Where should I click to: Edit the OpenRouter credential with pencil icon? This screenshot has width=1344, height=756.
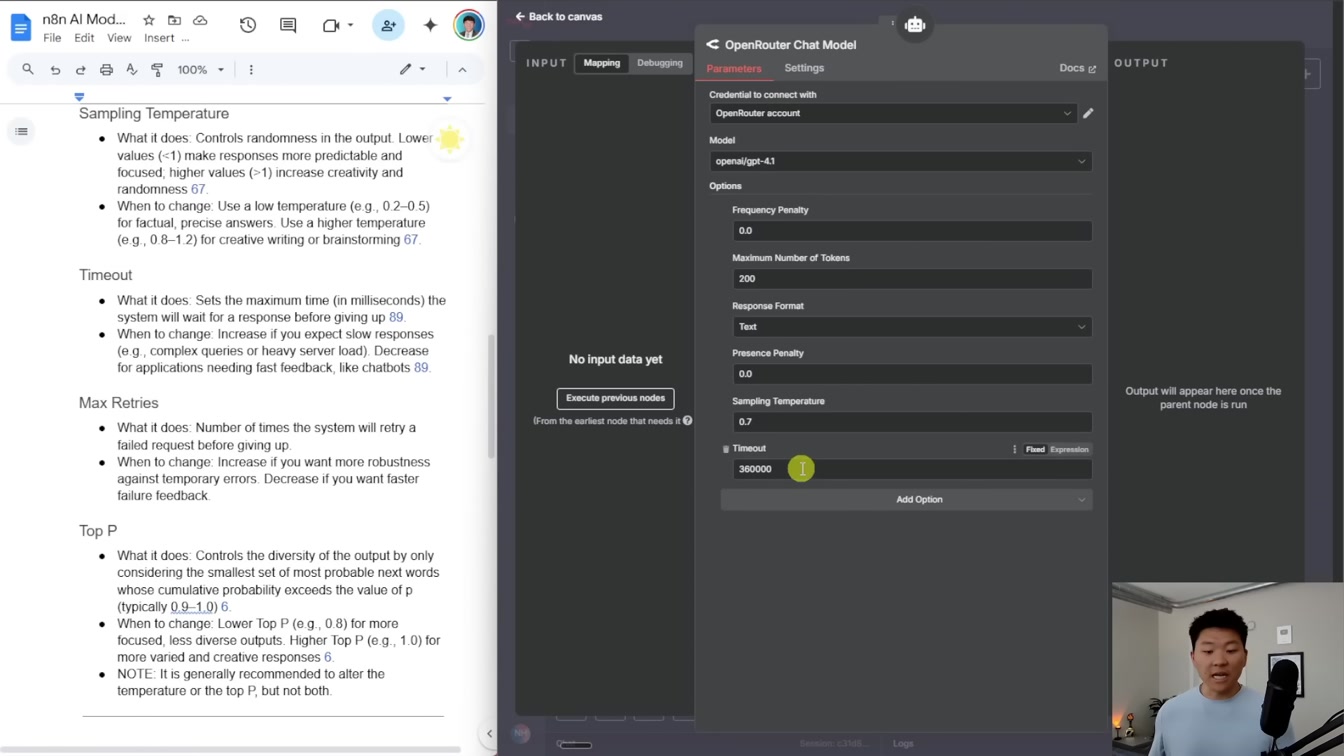(x=1088, y=113)
